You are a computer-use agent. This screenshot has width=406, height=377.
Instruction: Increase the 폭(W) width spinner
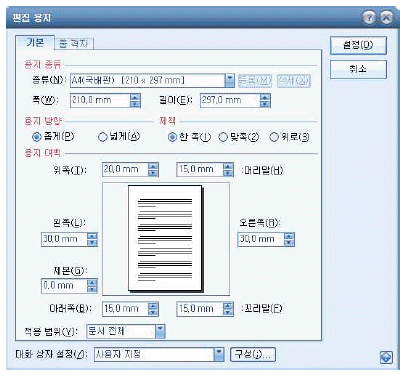pos(135,97)
